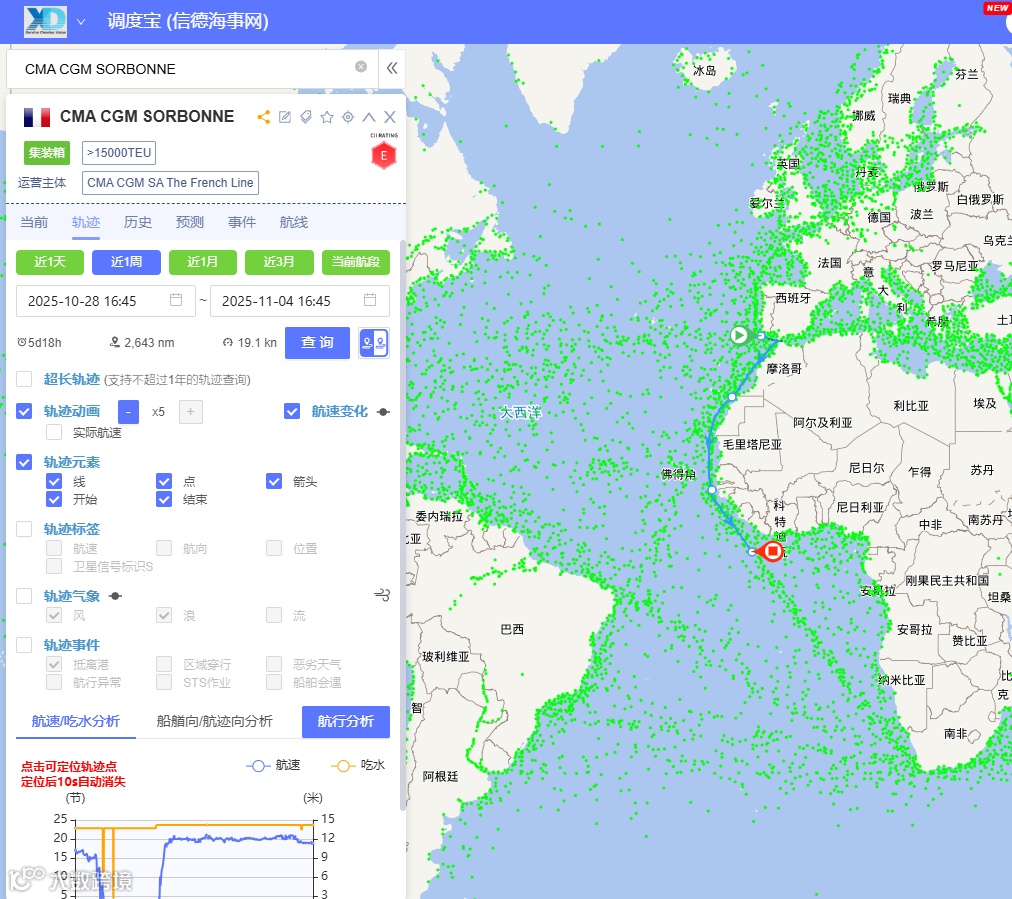Viewport: 1012px width, 899px height.
Task: Switch to the 事件 tab
Action: [242, 223]
